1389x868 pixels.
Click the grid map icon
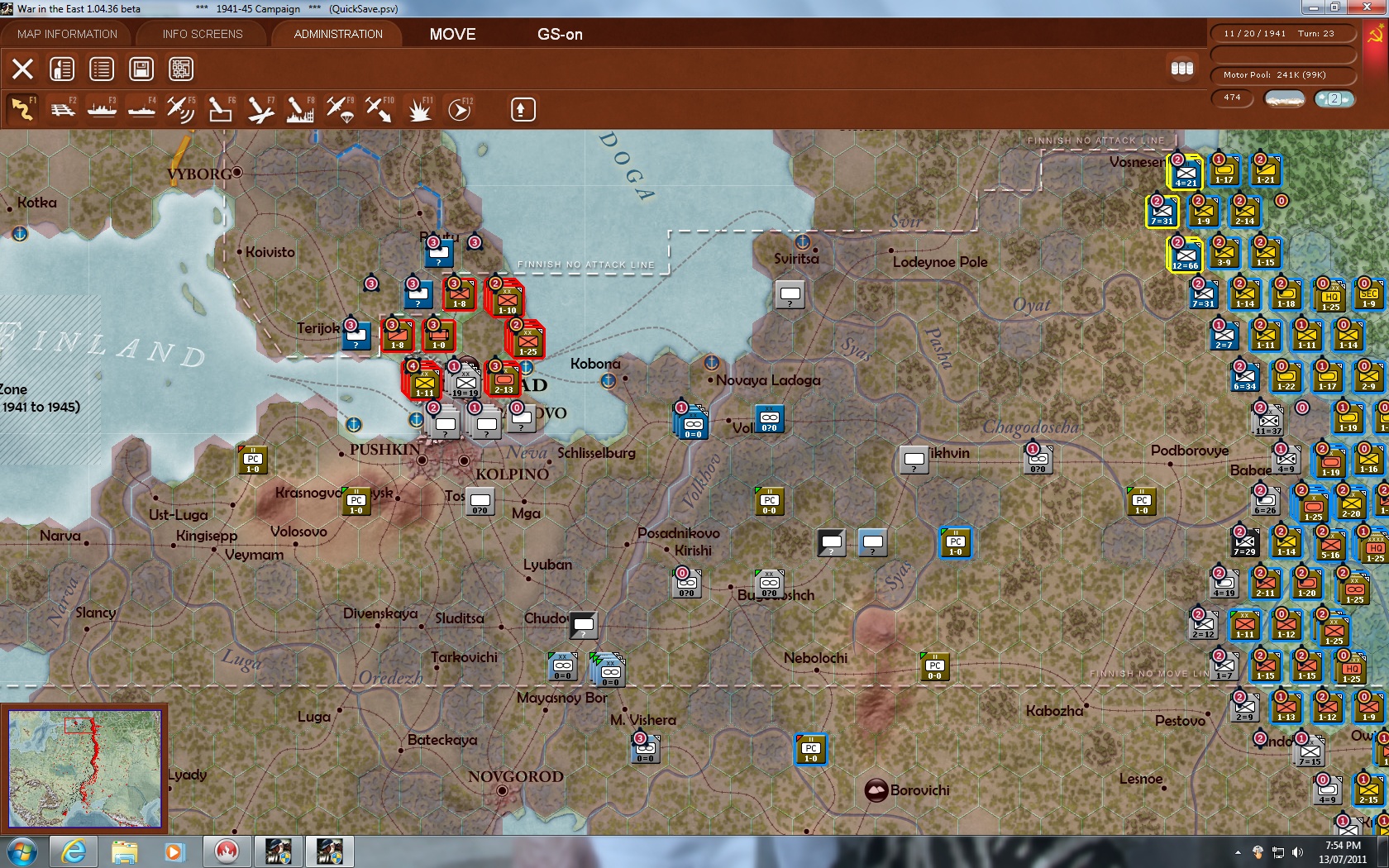point(181,69)
